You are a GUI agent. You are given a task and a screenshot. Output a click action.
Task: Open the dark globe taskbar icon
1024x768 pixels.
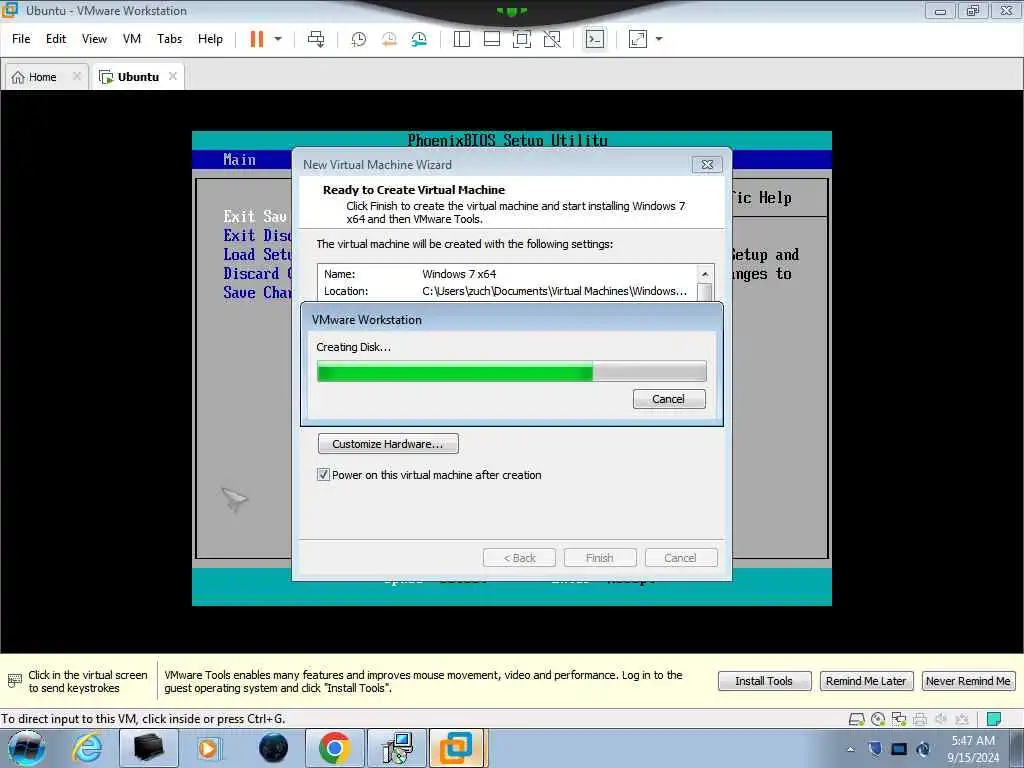pos(273,748)
